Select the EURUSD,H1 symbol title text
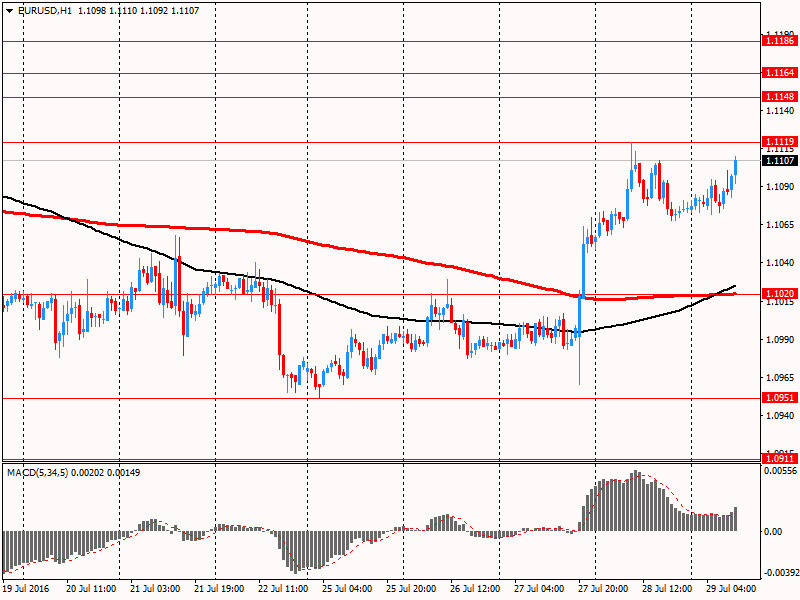The height and width of the screenshot is (600, 800). [45, 10]
